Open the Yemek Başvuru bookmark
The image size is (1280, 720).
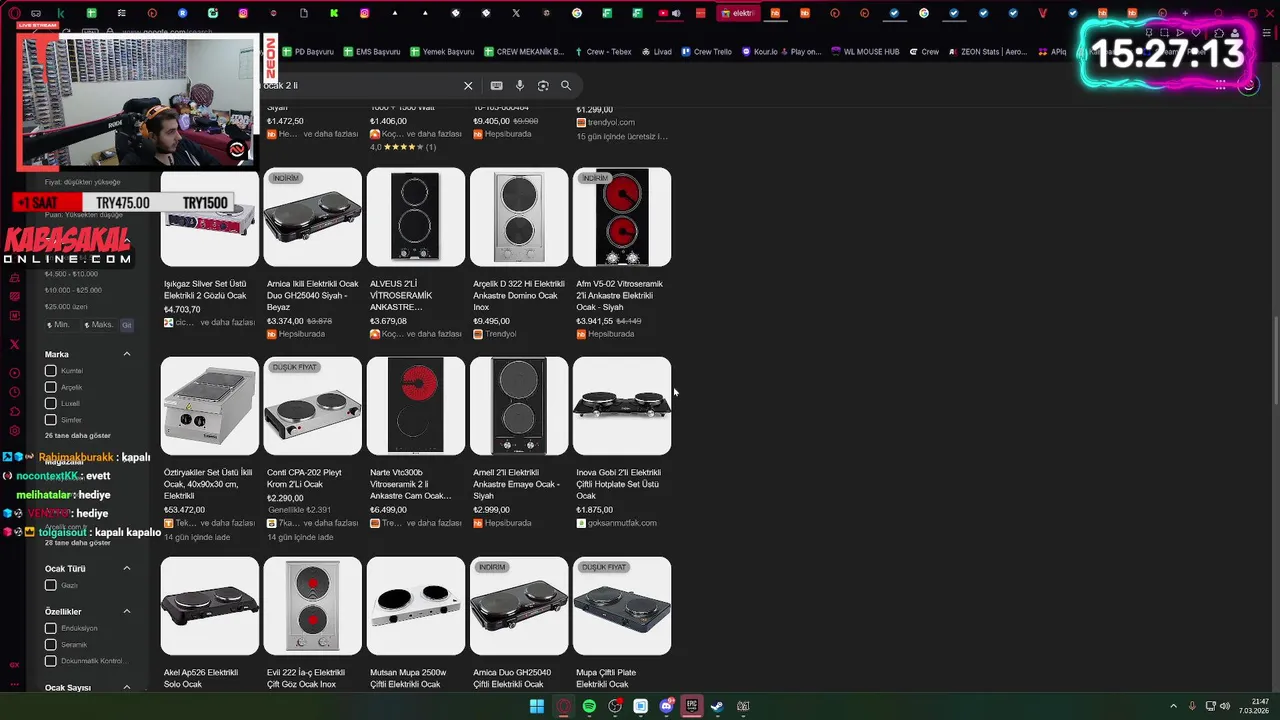[x=442, y=52]
